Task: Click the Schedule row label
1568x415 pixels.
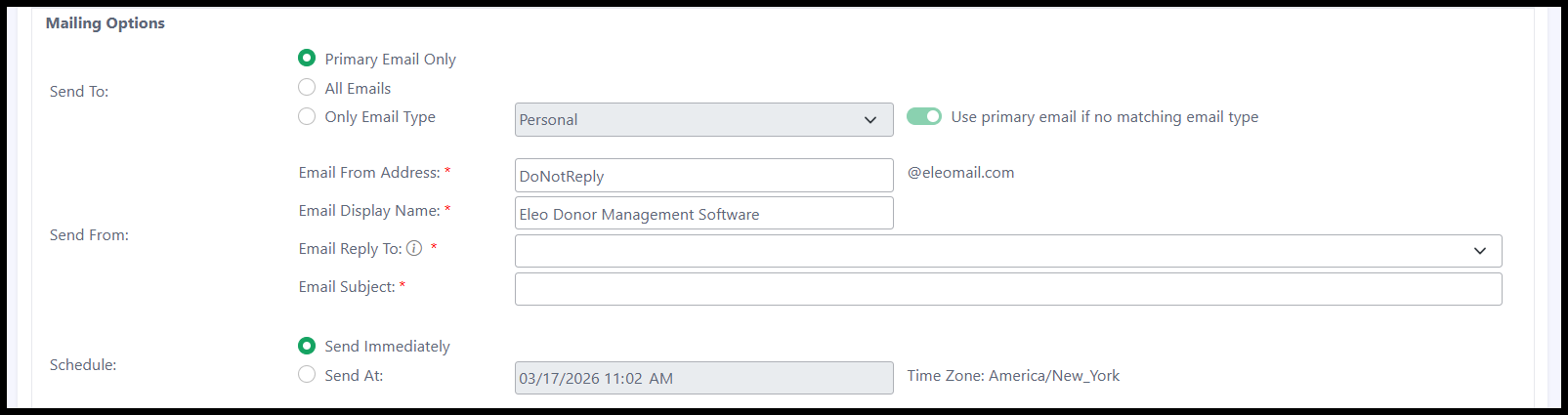Action: coord(83,364)
